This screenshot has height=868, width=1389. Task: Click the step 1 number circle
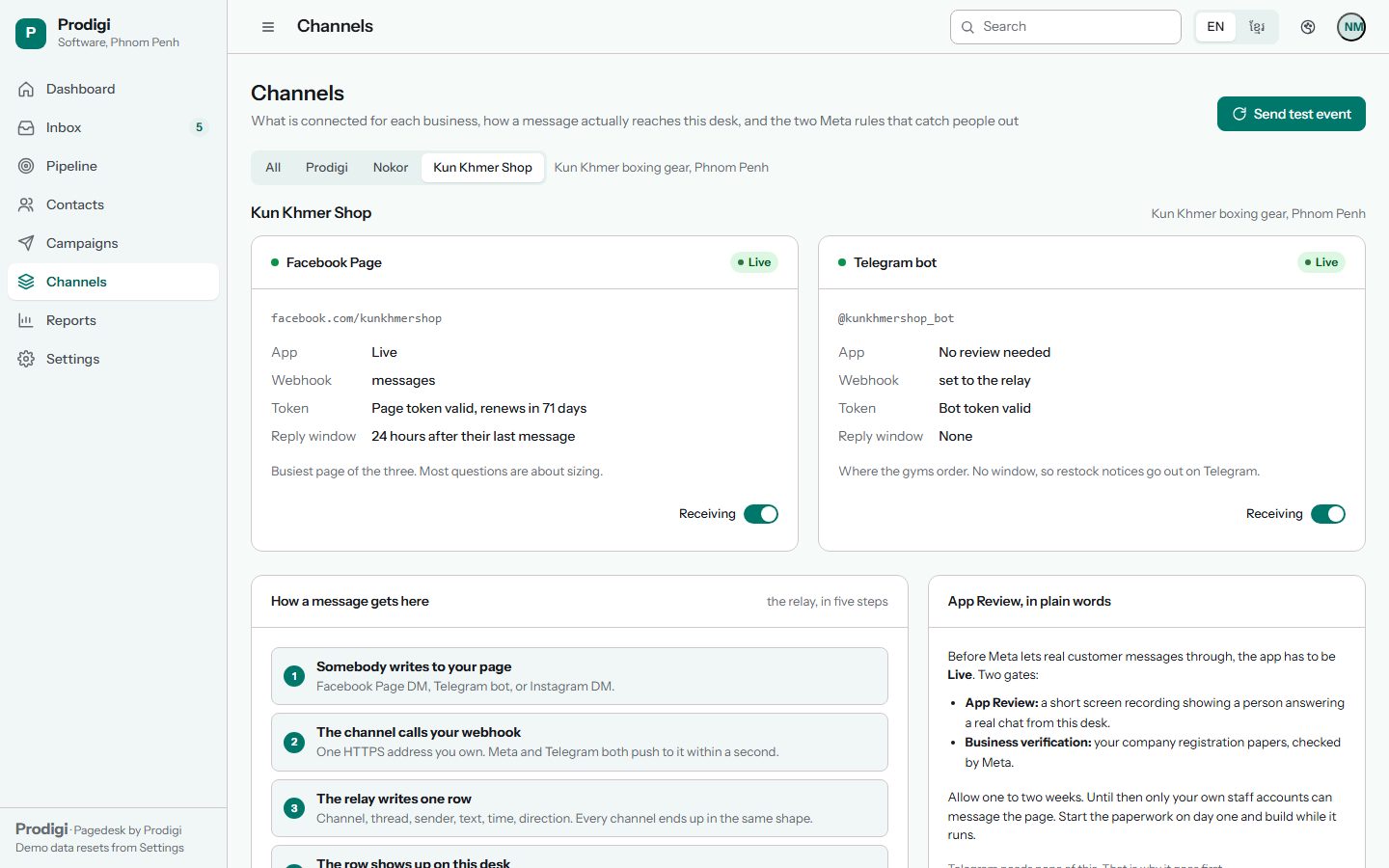(x=294, y=676)
